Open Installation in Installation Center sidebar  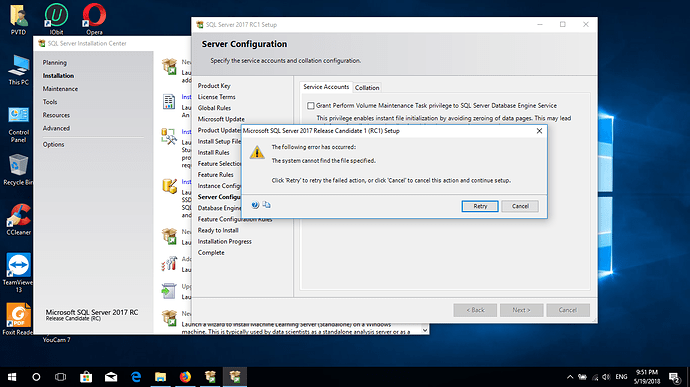pos(58,76)
